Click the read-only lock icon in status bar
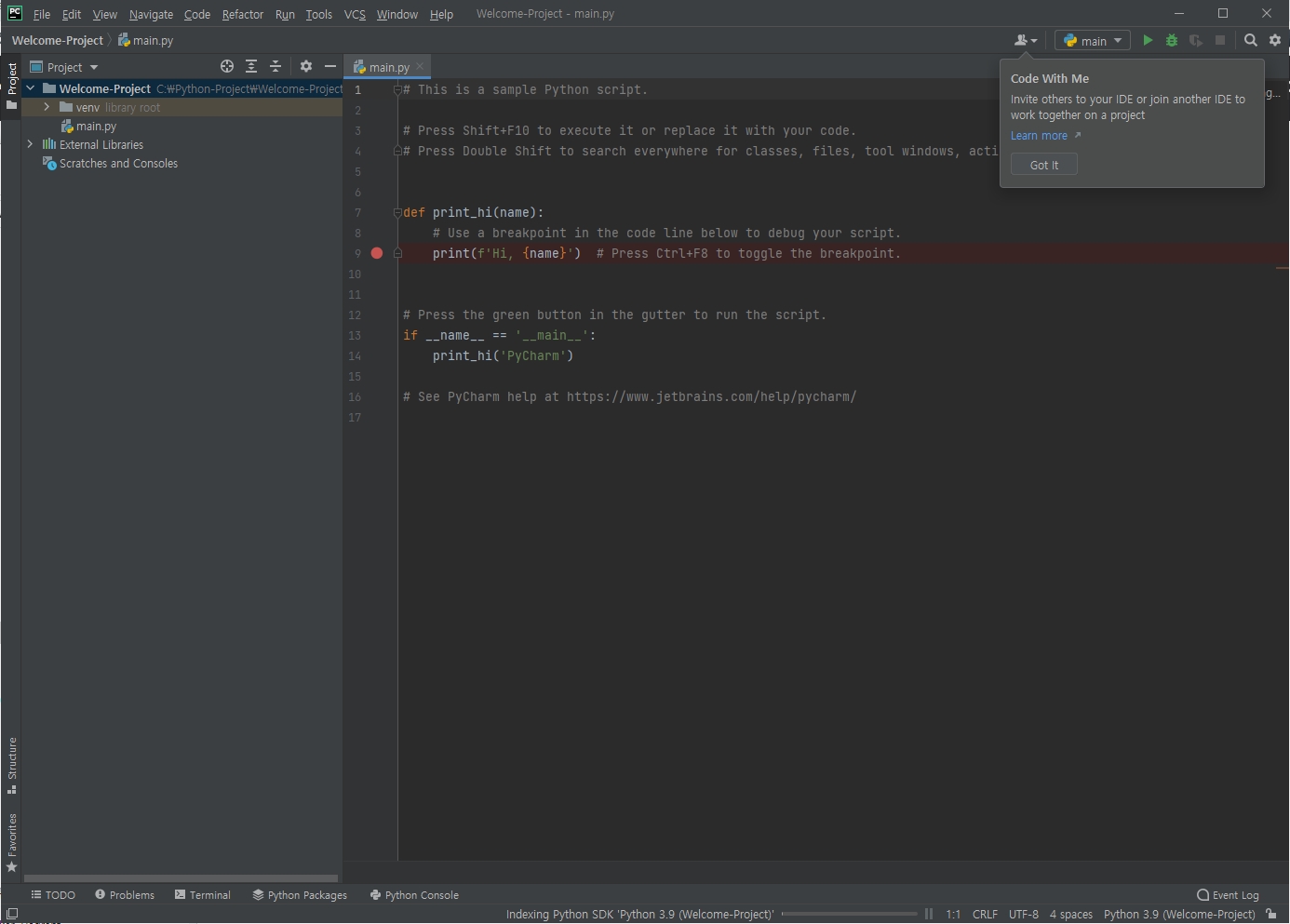 point(1271,914)
